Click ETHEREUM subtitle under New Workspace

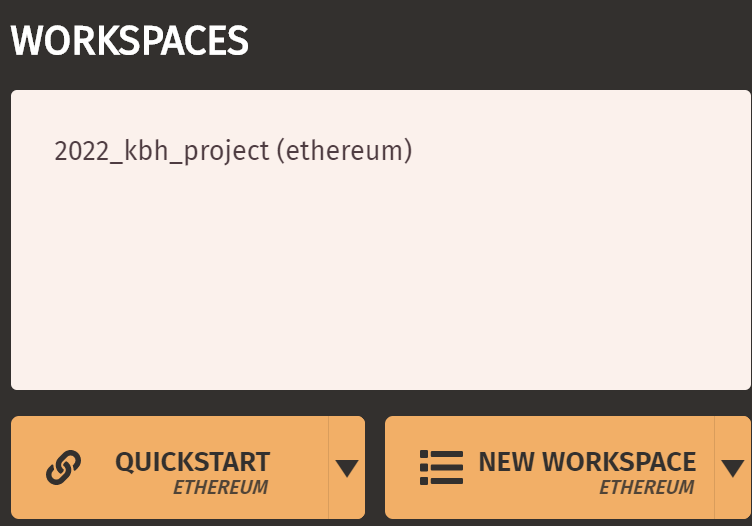click(x=646, y=487)
